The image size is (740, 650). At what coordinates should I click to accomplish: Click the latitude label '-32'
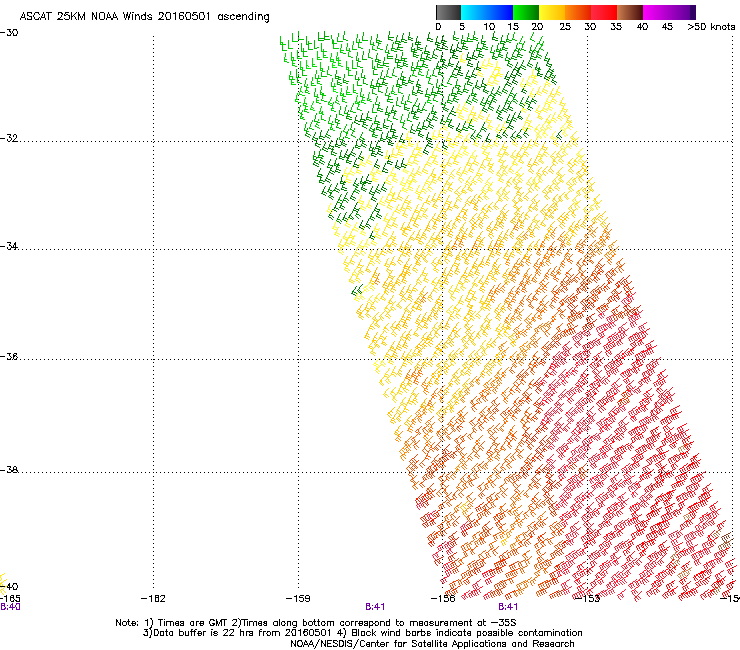pyautogui.click(x=9, y=138)
